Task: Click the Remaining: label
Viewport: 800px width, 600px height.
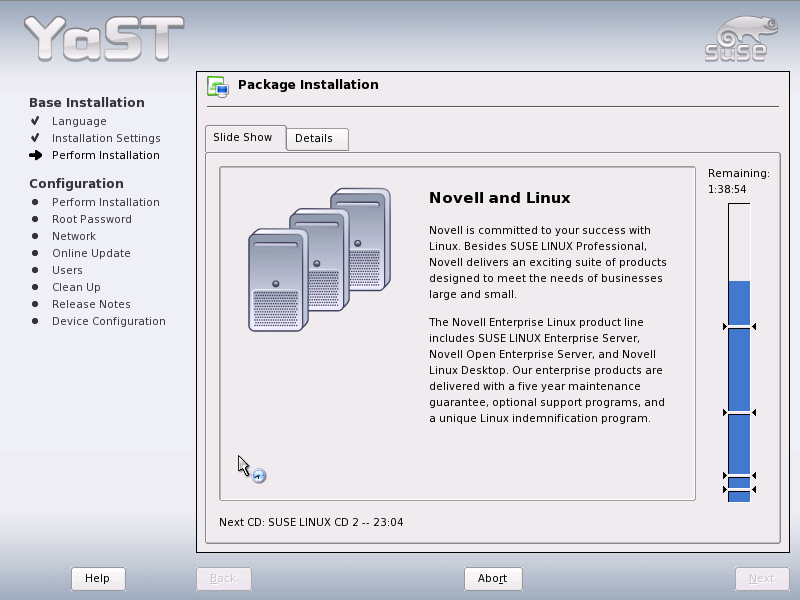Action: tap(739, 173)
